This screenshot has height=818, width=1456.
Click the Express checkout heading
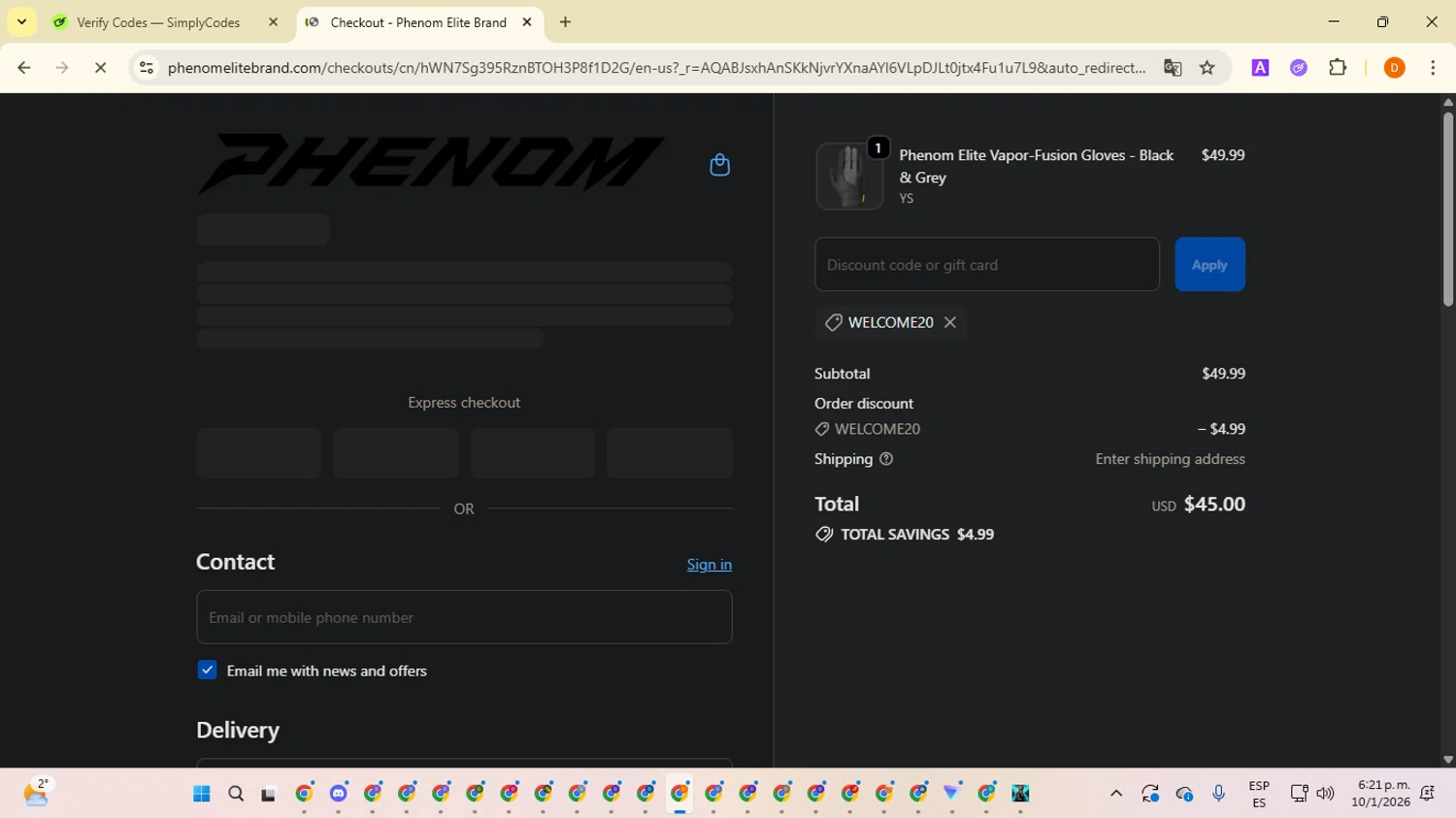coord(464,403)
